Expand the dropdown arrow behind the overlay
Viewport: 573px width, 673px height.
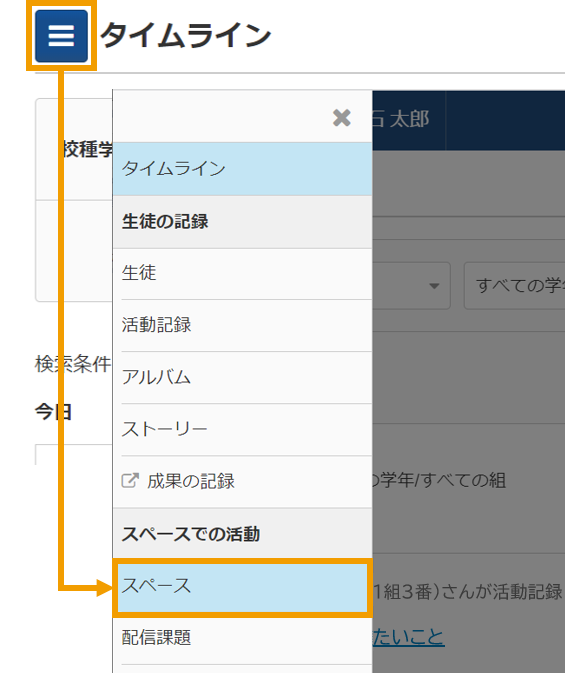coord(434,286)
